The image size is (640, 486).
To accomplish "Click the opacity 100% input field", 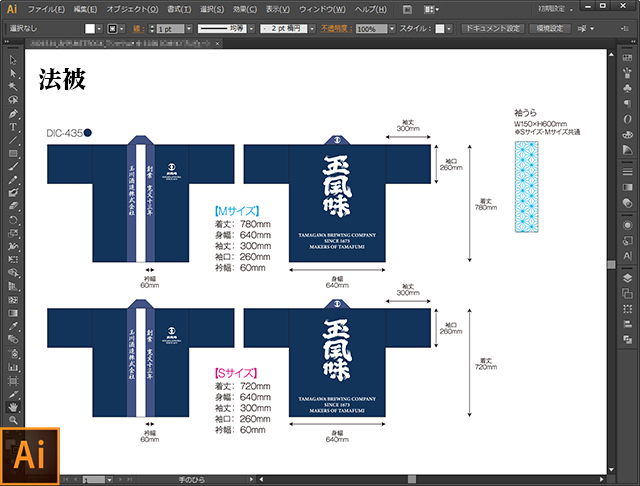I will 371,29.
